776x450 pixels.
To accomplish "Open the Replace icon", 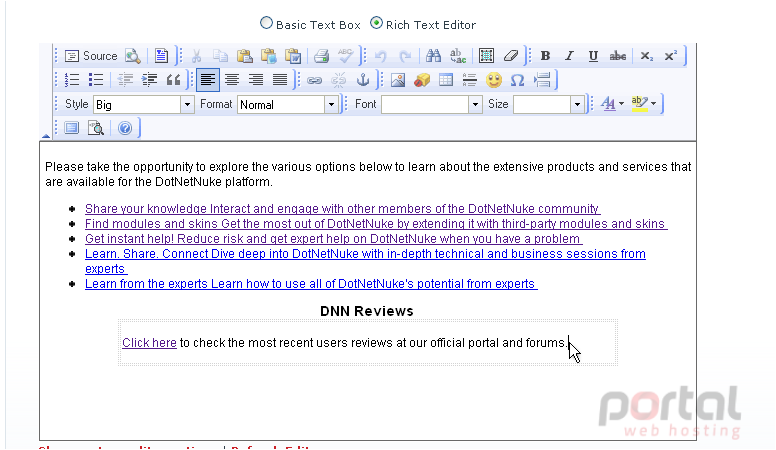I will (458, 56).
